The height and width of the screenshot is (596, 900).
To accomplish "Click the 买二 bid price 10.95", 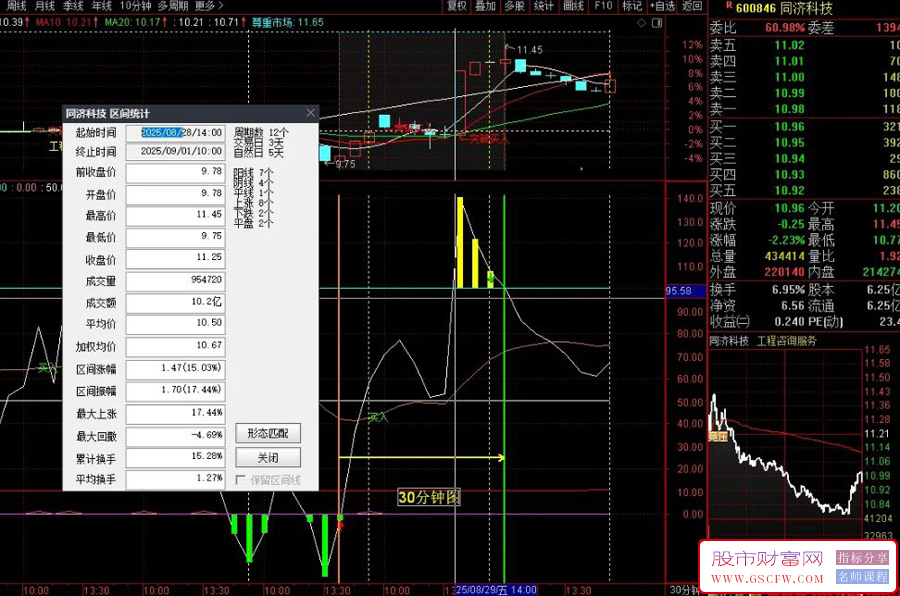I will 789,142.
